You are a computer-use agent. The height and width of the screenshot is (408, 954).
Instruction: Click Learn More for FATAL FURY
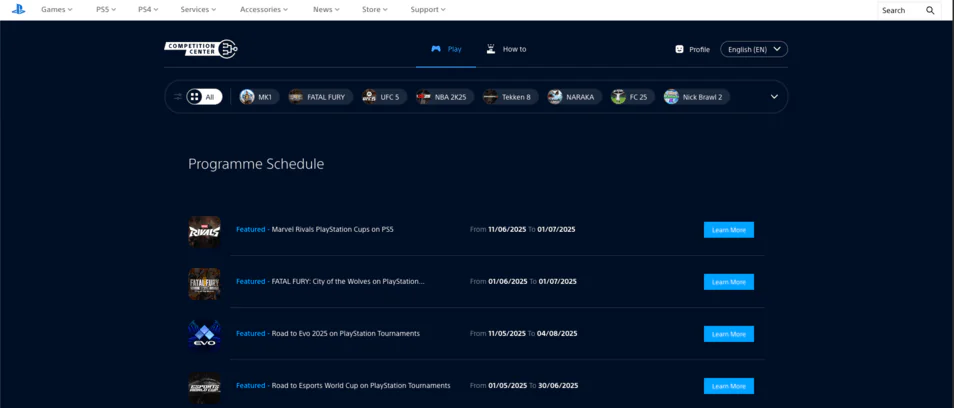729,282
